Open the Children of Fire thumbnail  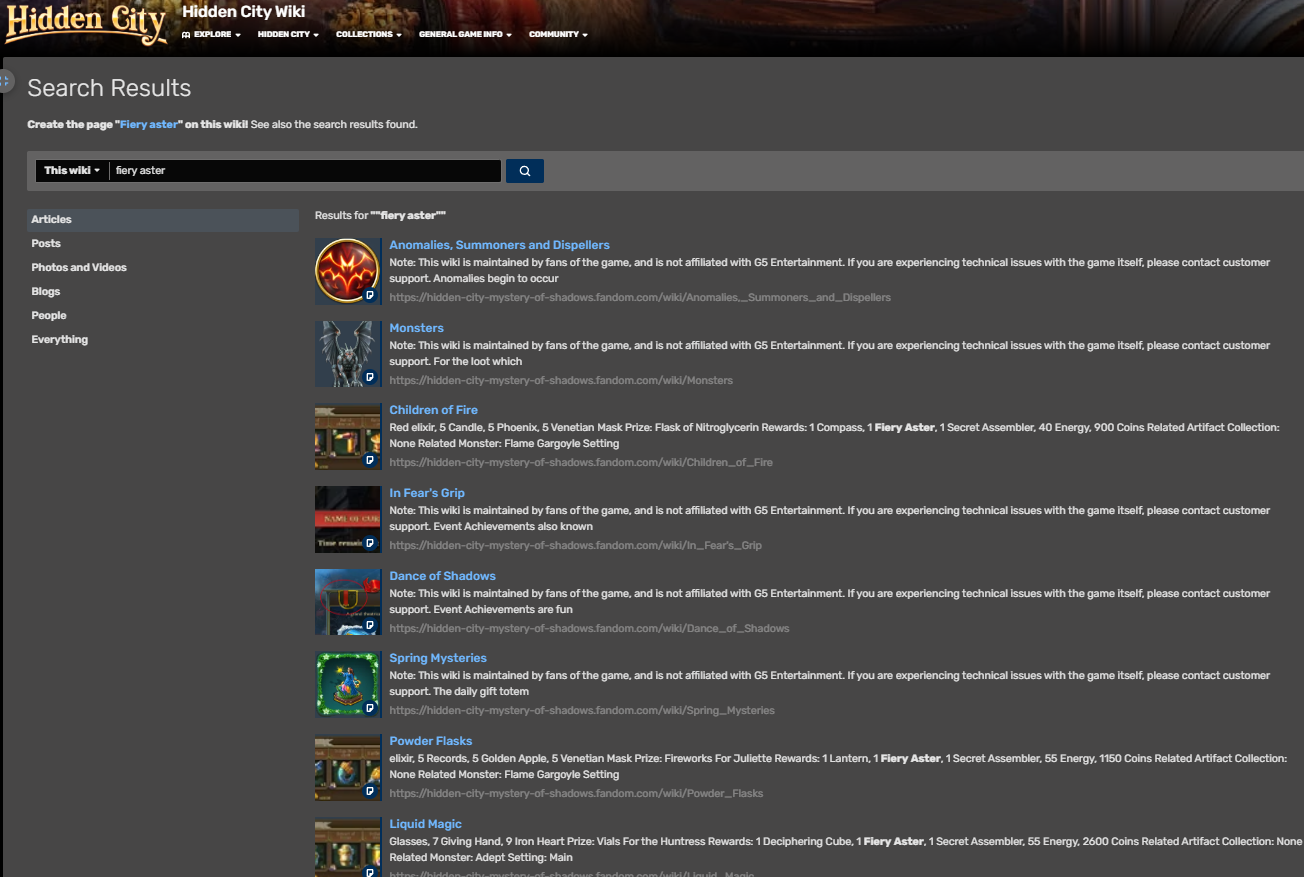(x=348, y=436)
